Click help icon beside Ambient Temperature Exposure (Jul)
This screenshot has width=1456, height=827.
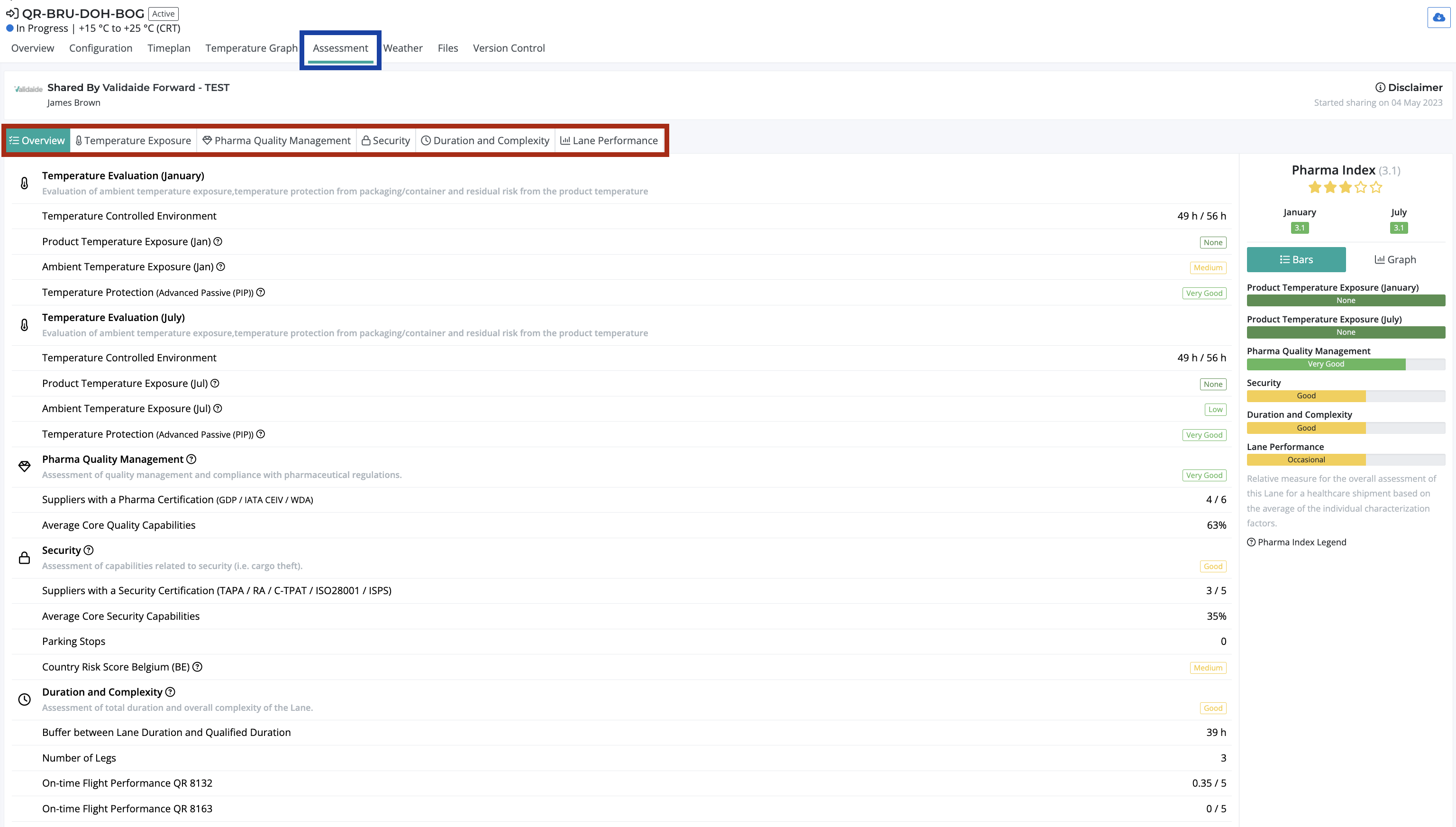[218, 408]
